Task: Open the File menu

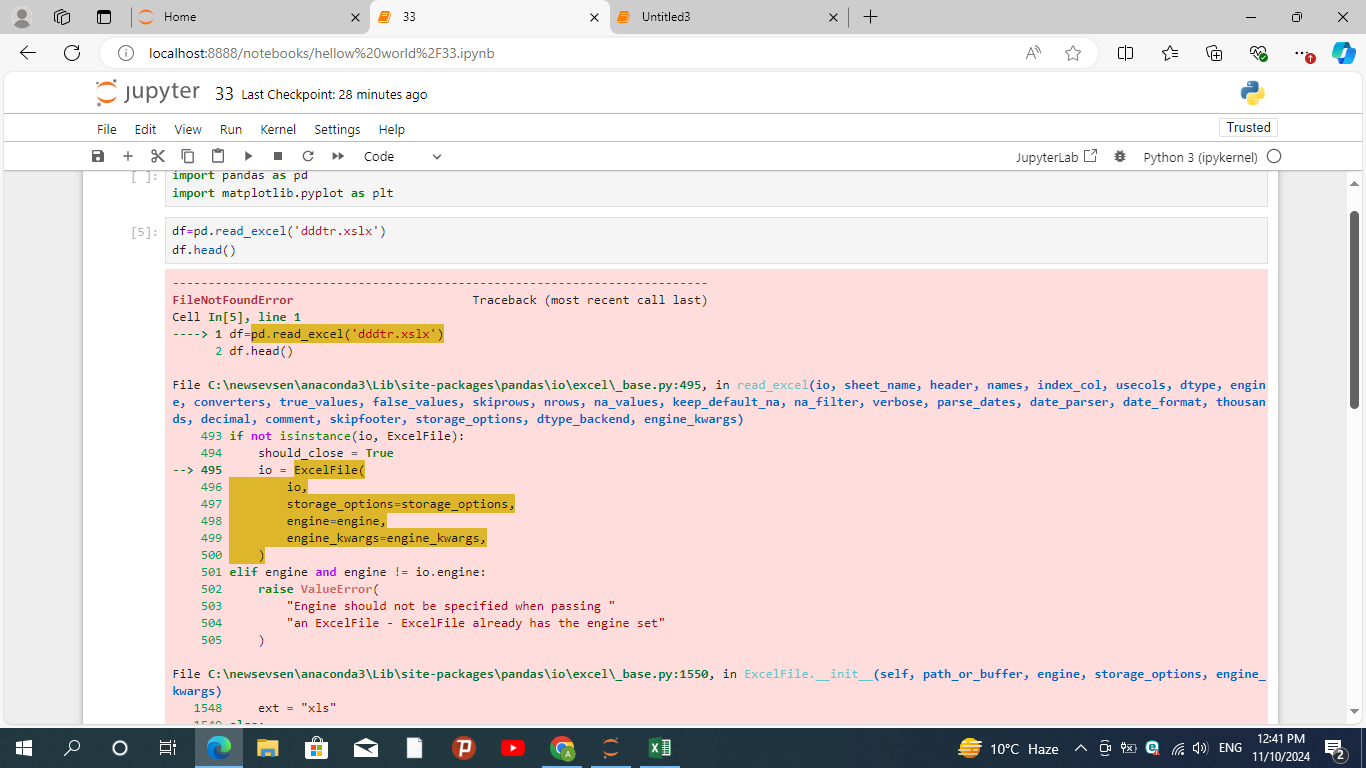Action: [x=107, y=129]
